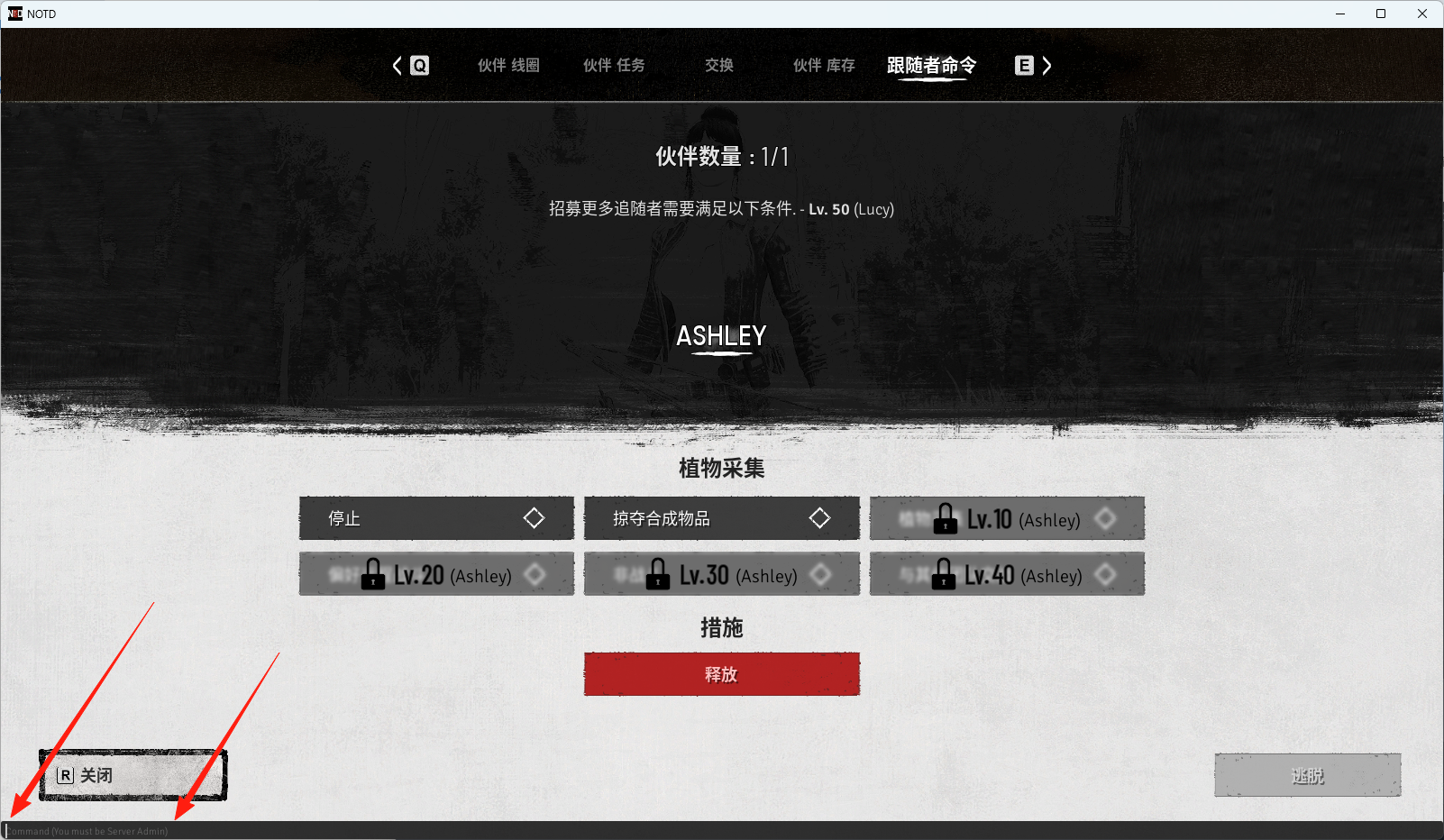This screenshot has height=840, width=1444.
Task: Switch to the 伙伴 任务 tab
Action: [x=614, y=66]
